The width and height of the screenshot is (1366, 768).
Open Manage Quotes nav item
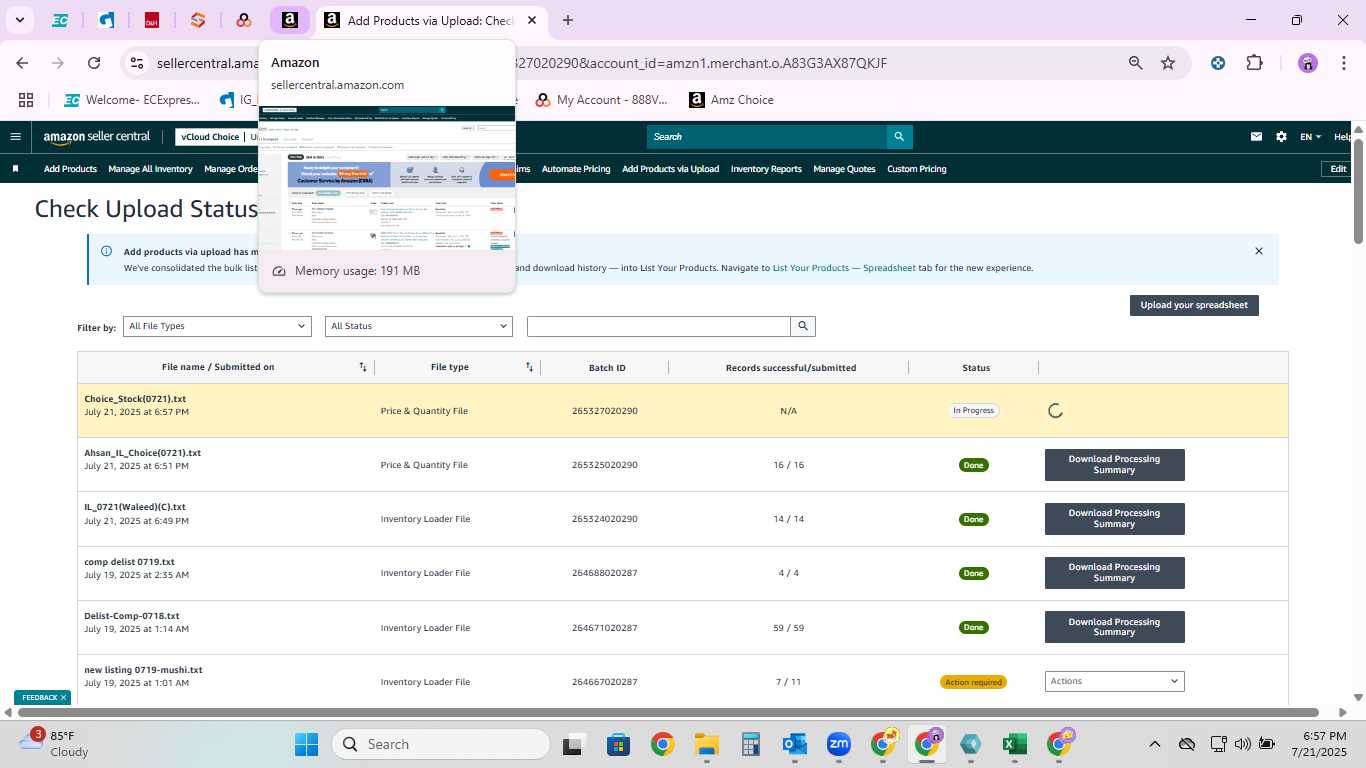[847, 169]
